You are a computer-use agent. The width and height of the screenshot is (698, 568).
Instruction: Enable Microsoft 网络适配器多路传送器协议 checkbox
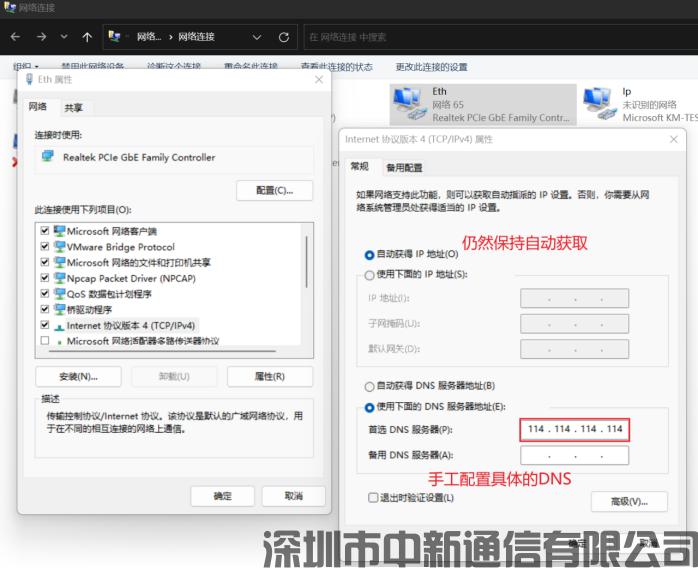[45, 341]
